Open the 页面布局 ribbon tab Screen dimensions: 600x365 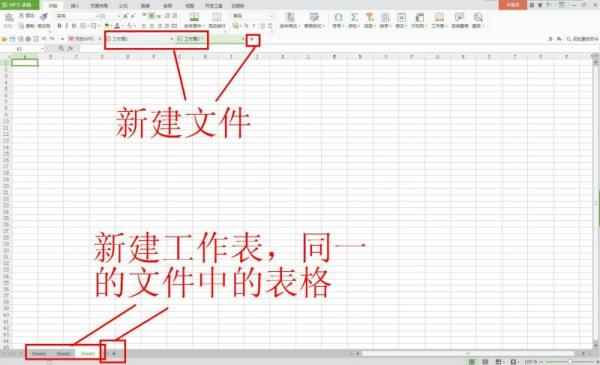pos(99,6)
